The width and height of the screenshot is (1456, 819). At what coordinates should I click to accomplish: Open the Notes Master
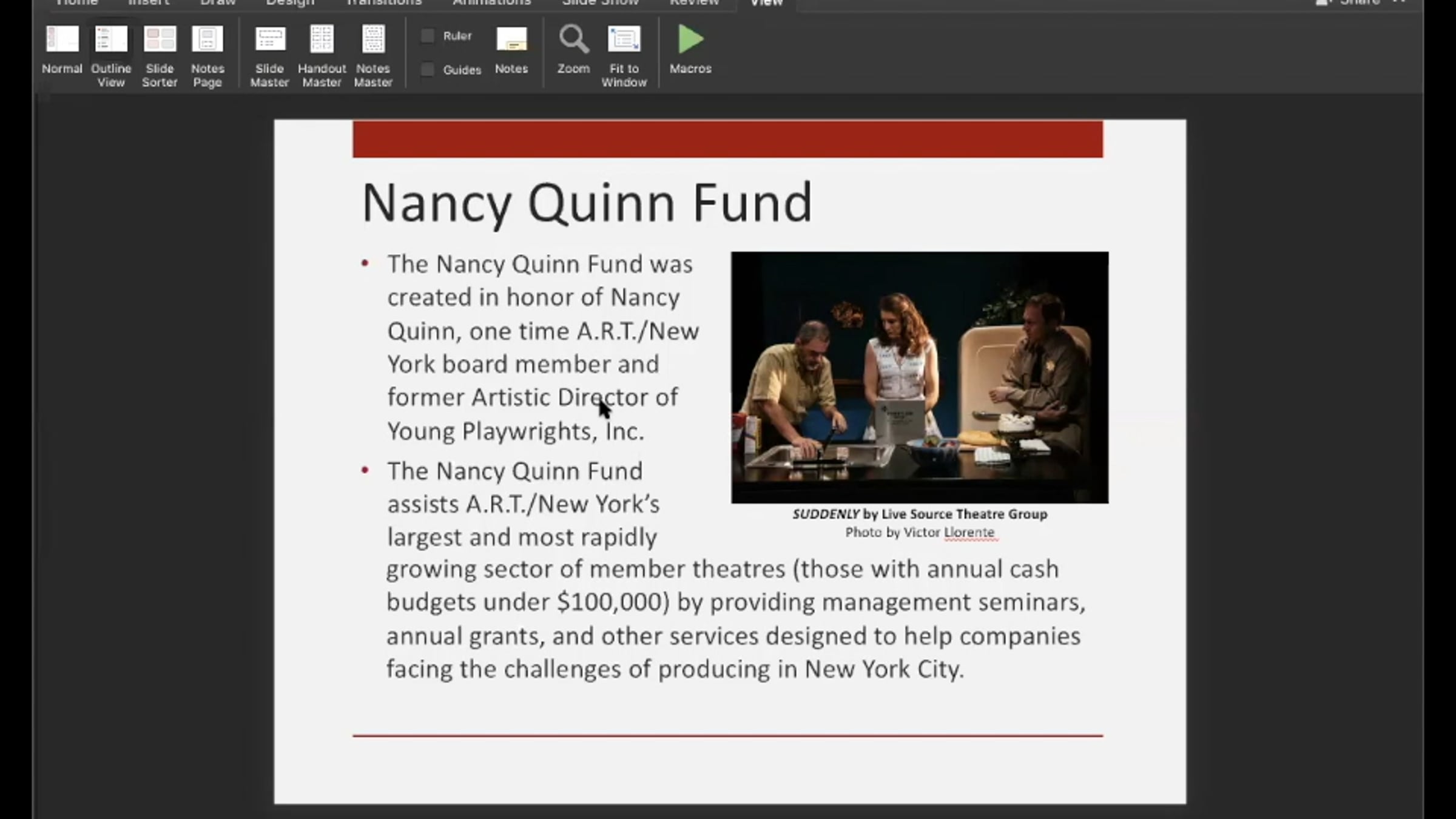(x=373, y=40)
